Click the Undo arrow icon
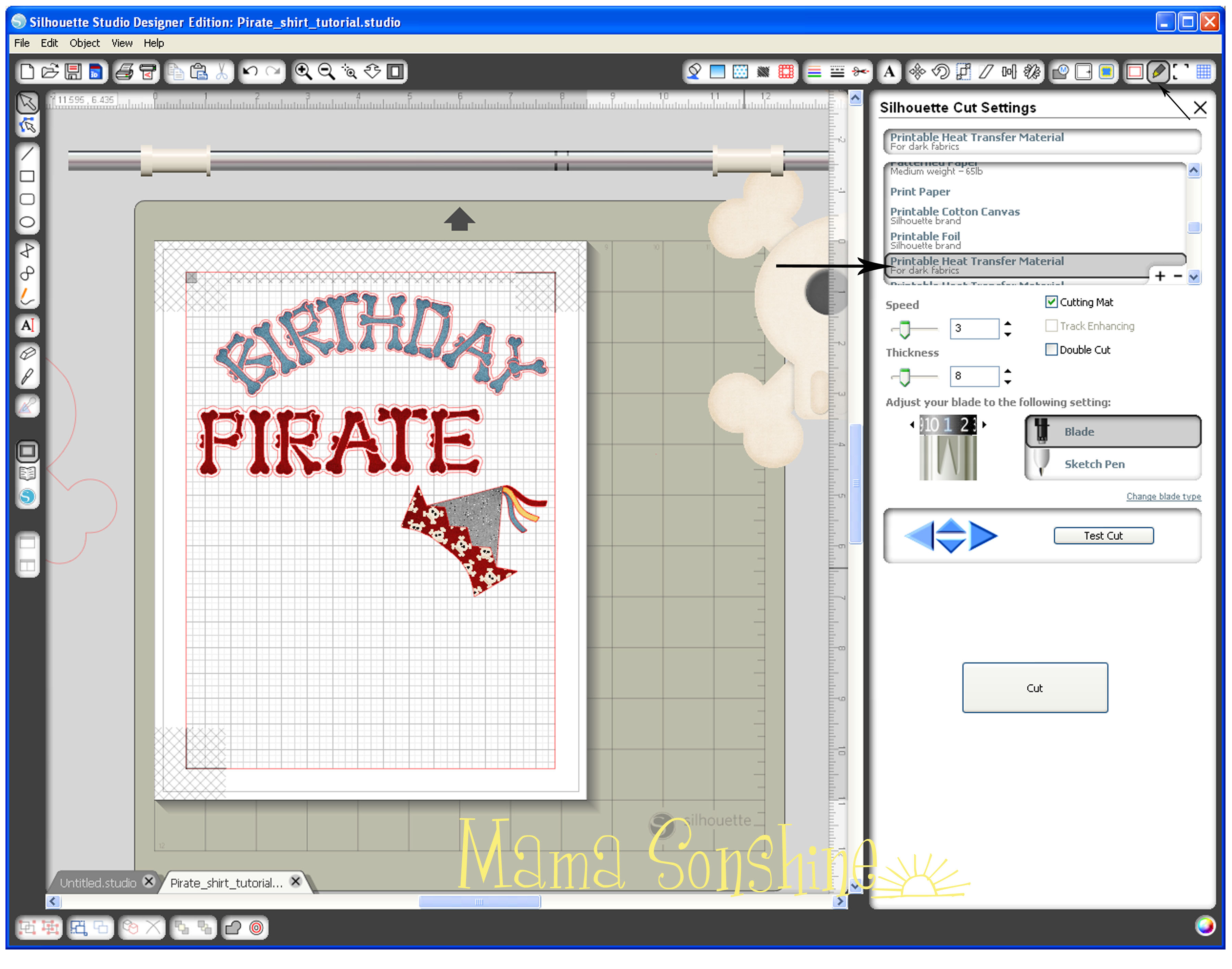Viewport: 1232px width, 969px height. click(x=250, y=72)
